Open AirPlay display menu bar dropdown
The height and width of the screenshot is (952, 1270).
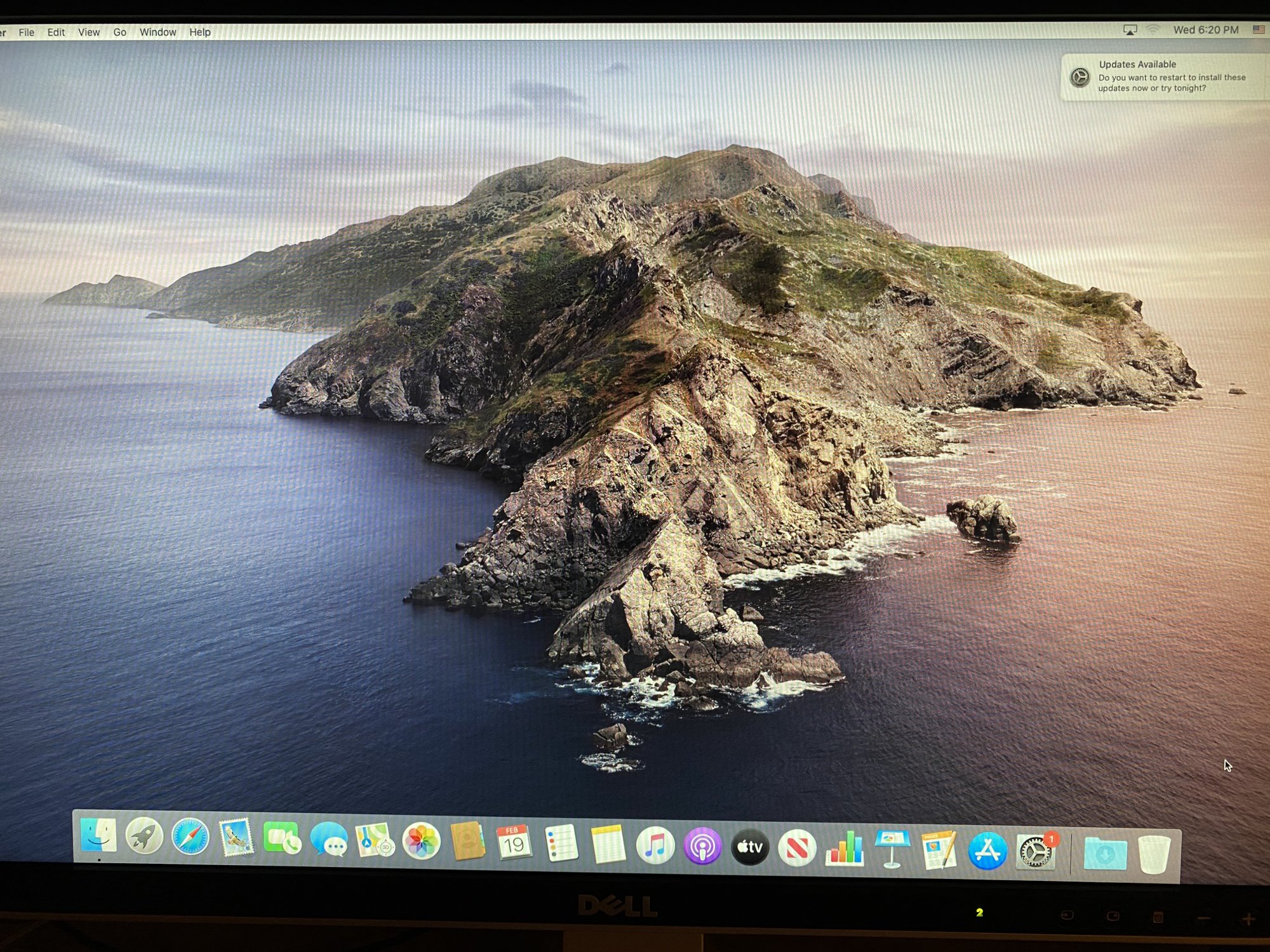click(1130, 30)
